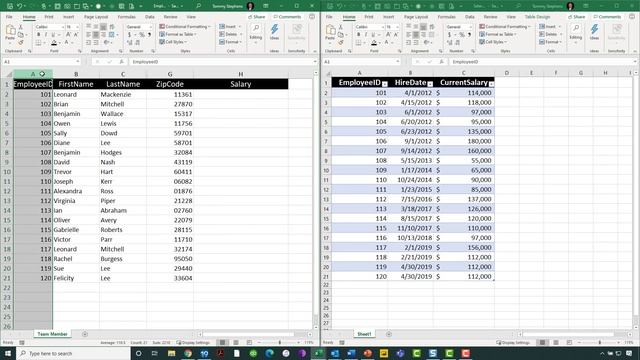Open Cell Styles dropdown in right window
Viewport: 640px width, 360px height.
pos(493,42)
